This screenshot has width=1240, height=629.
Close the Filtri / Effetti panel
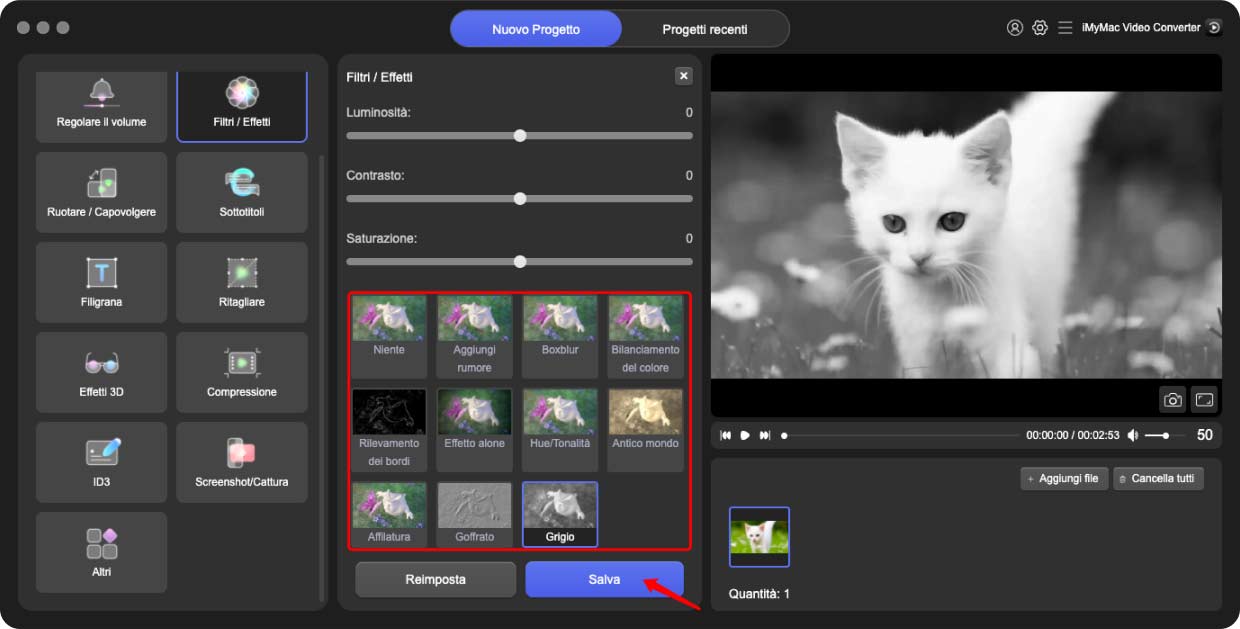pyautogui.click(x=684, y=76)
